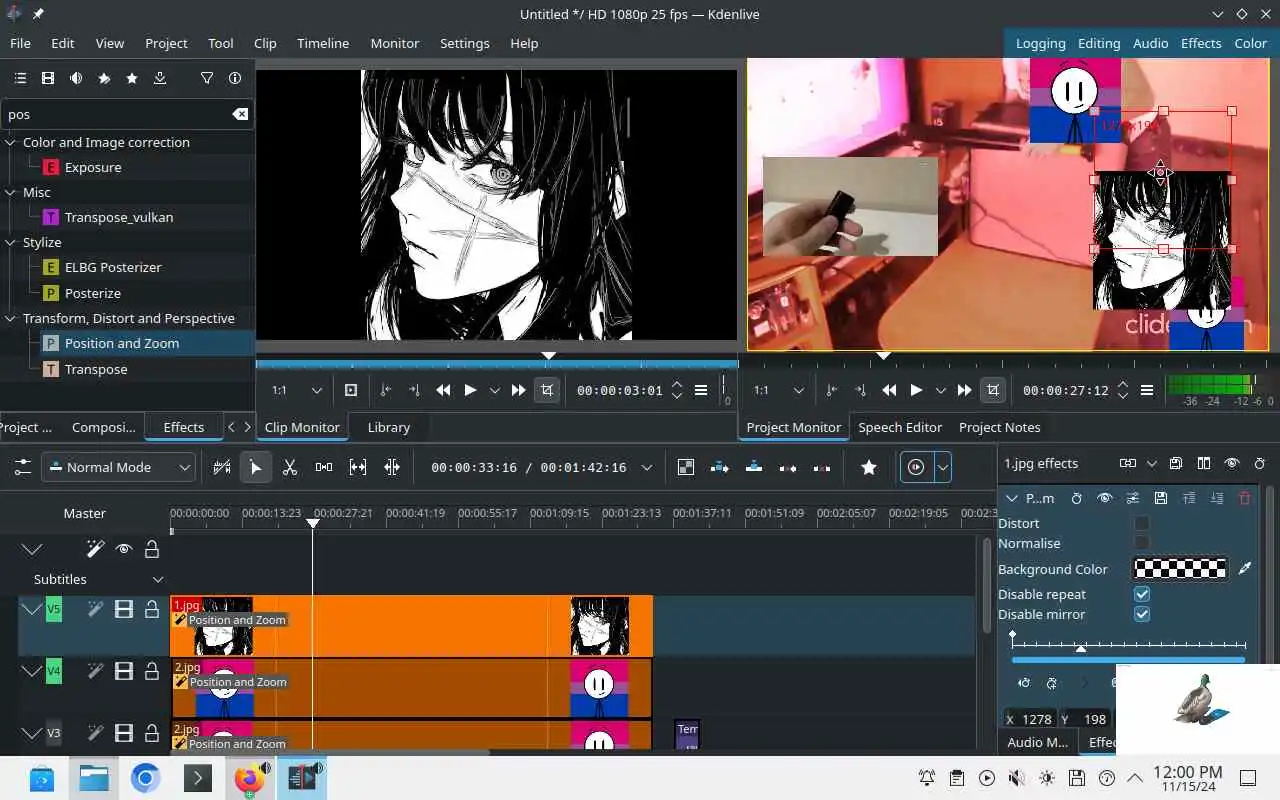Select the spacer tool in timeline toolbar
The width and height of the screenshot is (1280, 800).
(324, 467)
